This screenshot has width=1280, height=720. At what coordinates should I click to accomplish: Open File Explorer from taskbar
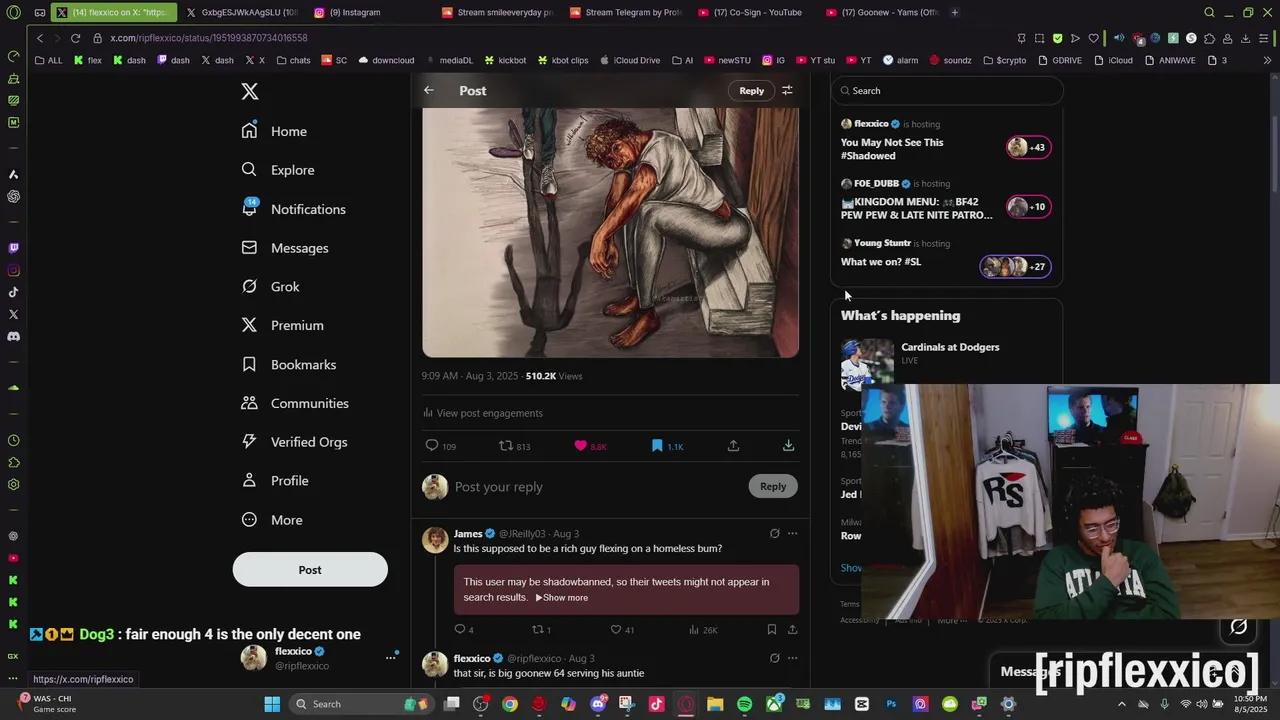tap(715, 704)
